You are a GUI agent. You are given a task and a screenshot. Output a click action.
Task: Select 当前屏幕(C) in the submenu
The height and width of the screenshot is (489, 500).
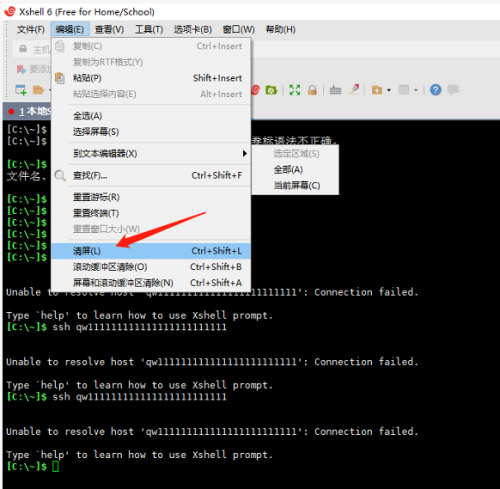tap(295, 185)
